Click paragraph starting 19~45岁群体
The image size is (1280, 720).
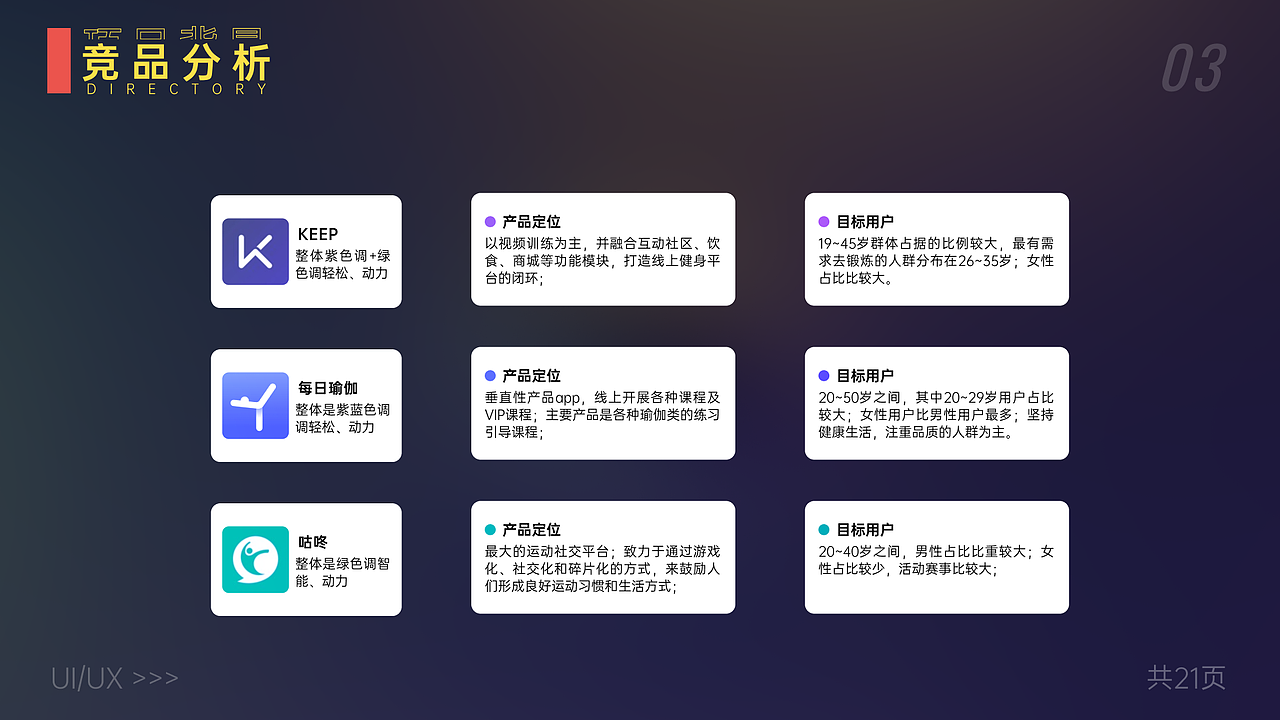coord(937,261)
